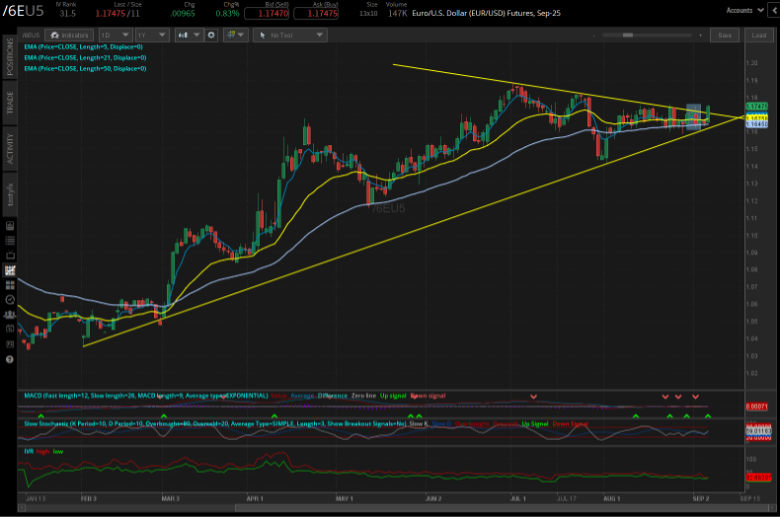Open the POSITIONS side tab
This screenshot has width=780, height=518.
click(x=9, y=57)
